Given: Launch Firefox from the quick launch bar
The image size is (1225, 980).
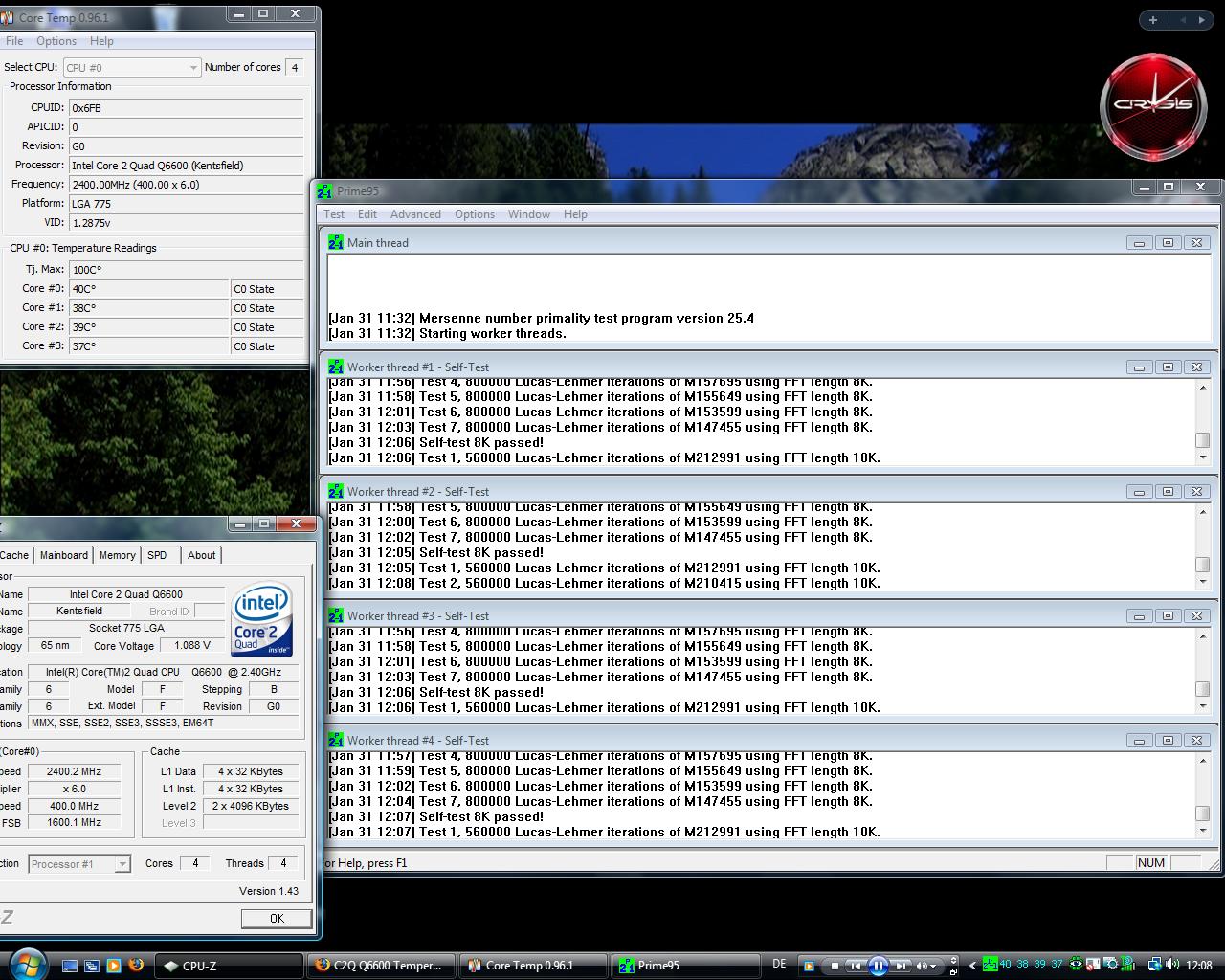Looking at the screenshot, I should click(x=136, y=965).
